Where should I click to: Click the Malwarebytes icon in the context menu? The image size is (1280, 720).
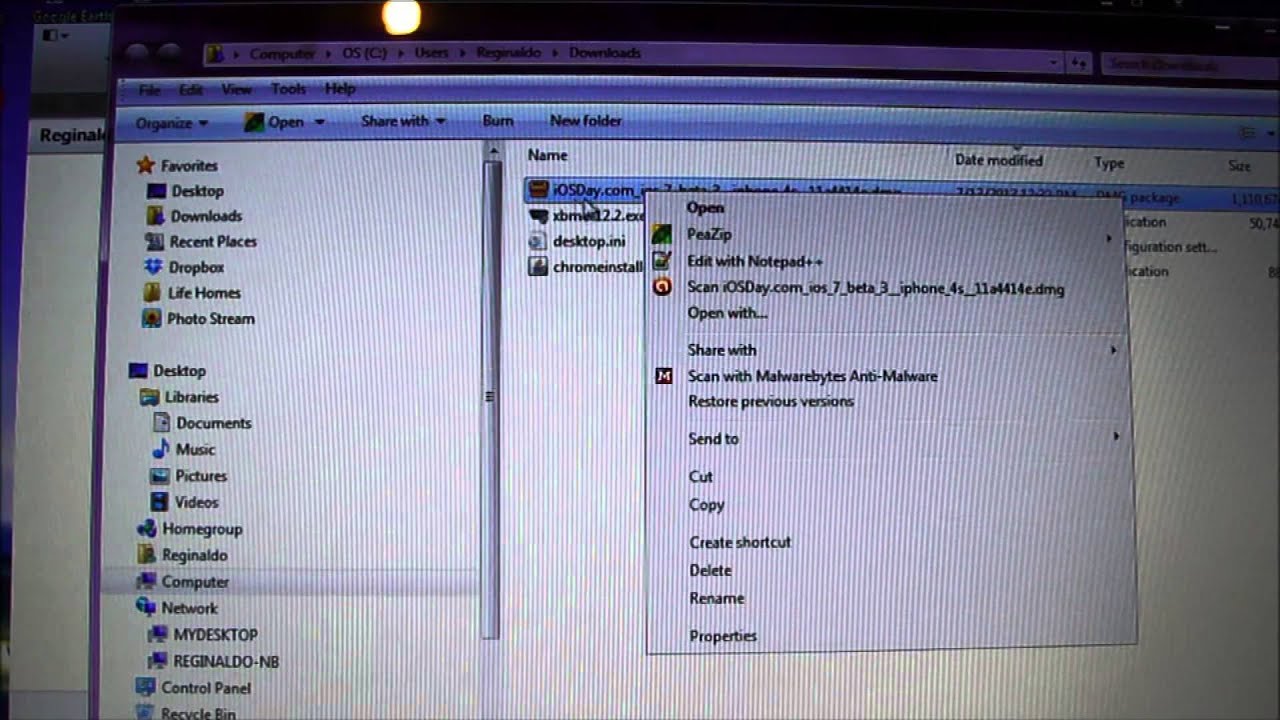tap(663, 376)
